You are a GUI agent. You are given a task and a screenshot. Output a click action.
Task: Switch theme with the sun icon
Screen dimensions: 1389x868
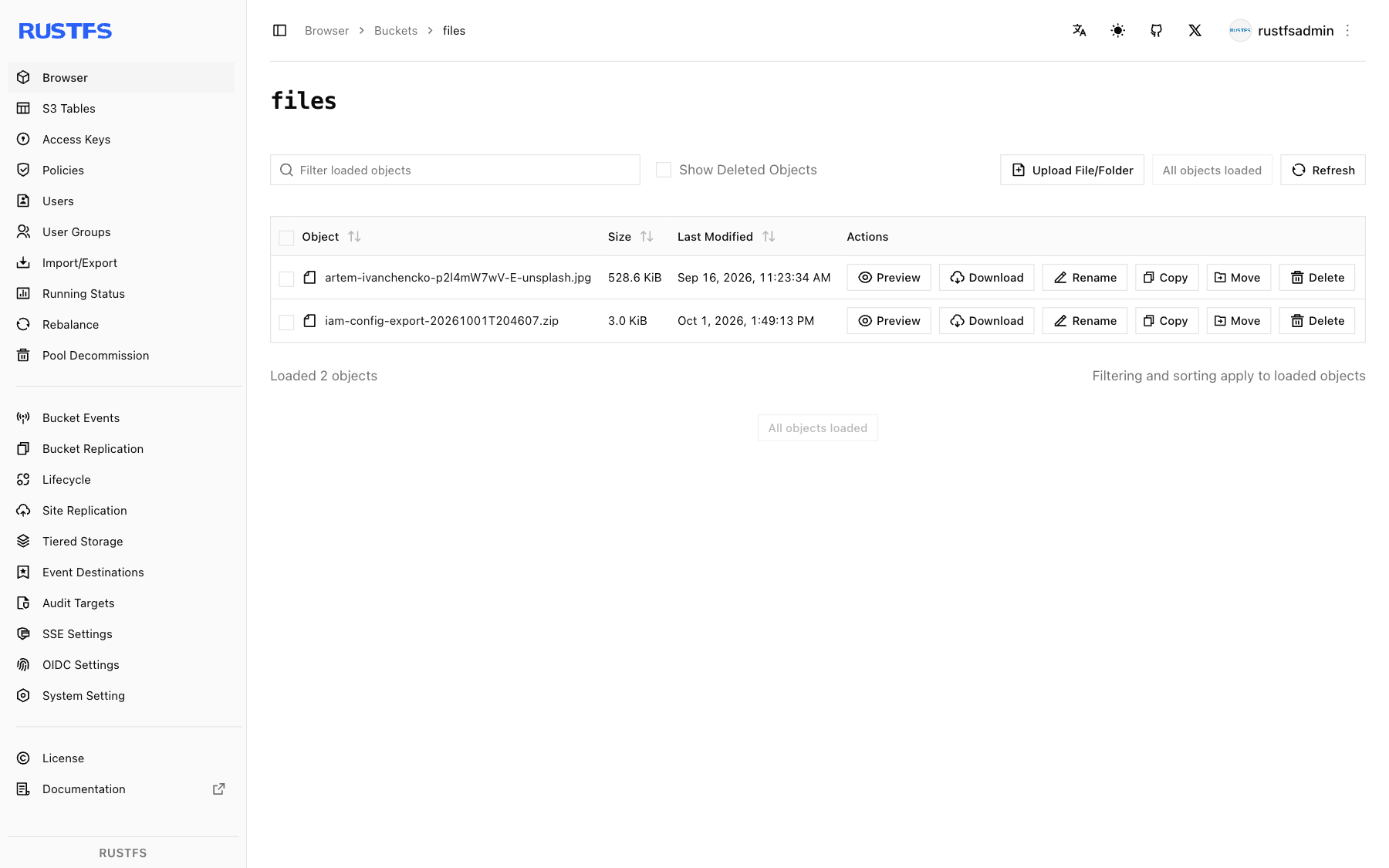(x=1118, y=31)
